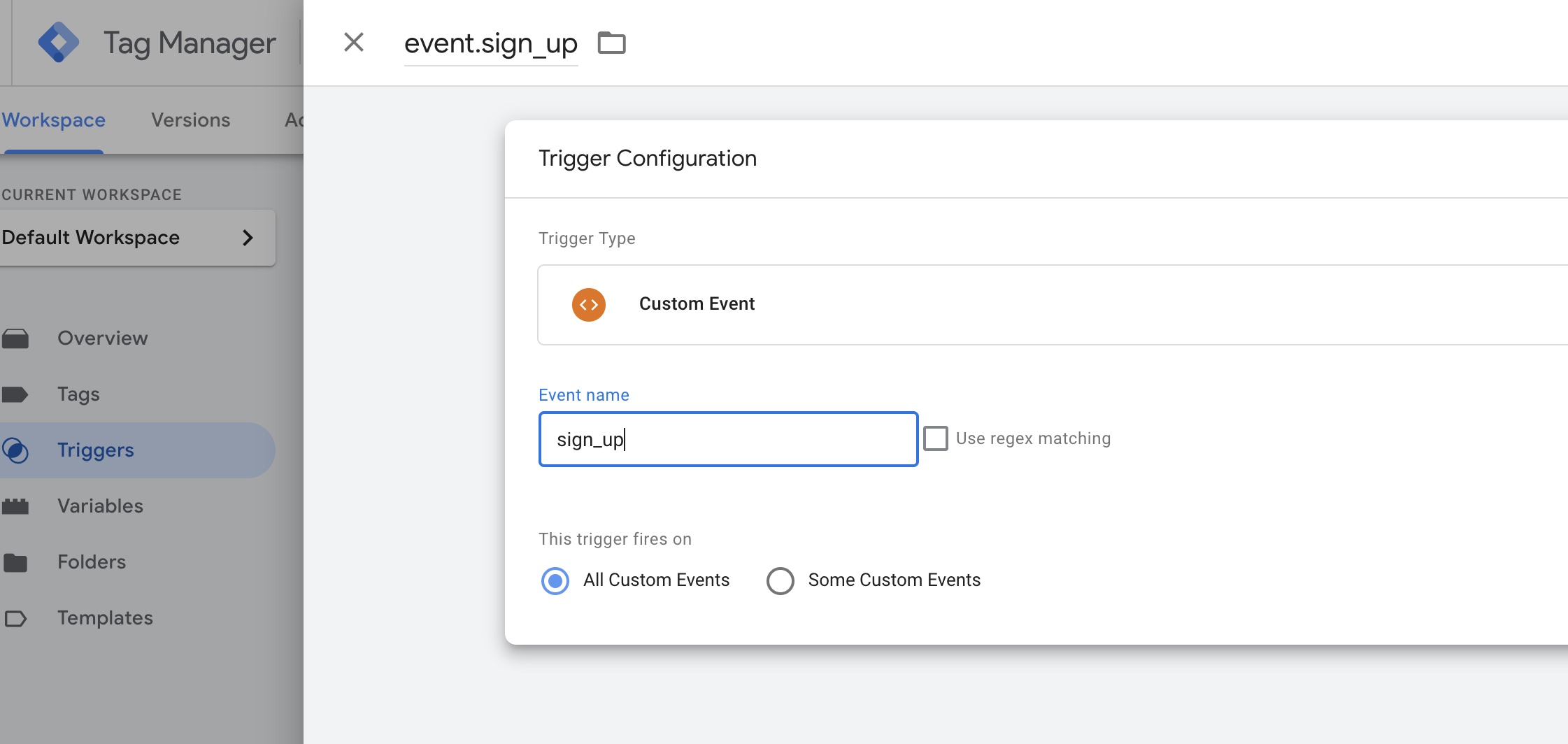Enable the Use regex matching checkbox

click(x=936, y=438)
